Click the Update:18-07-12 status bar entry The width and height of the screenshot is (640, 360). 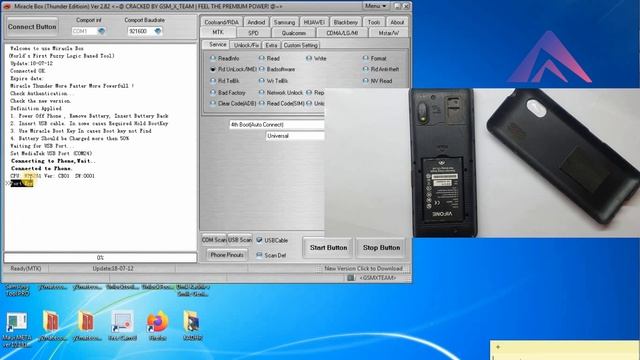(x=113, y=269)
